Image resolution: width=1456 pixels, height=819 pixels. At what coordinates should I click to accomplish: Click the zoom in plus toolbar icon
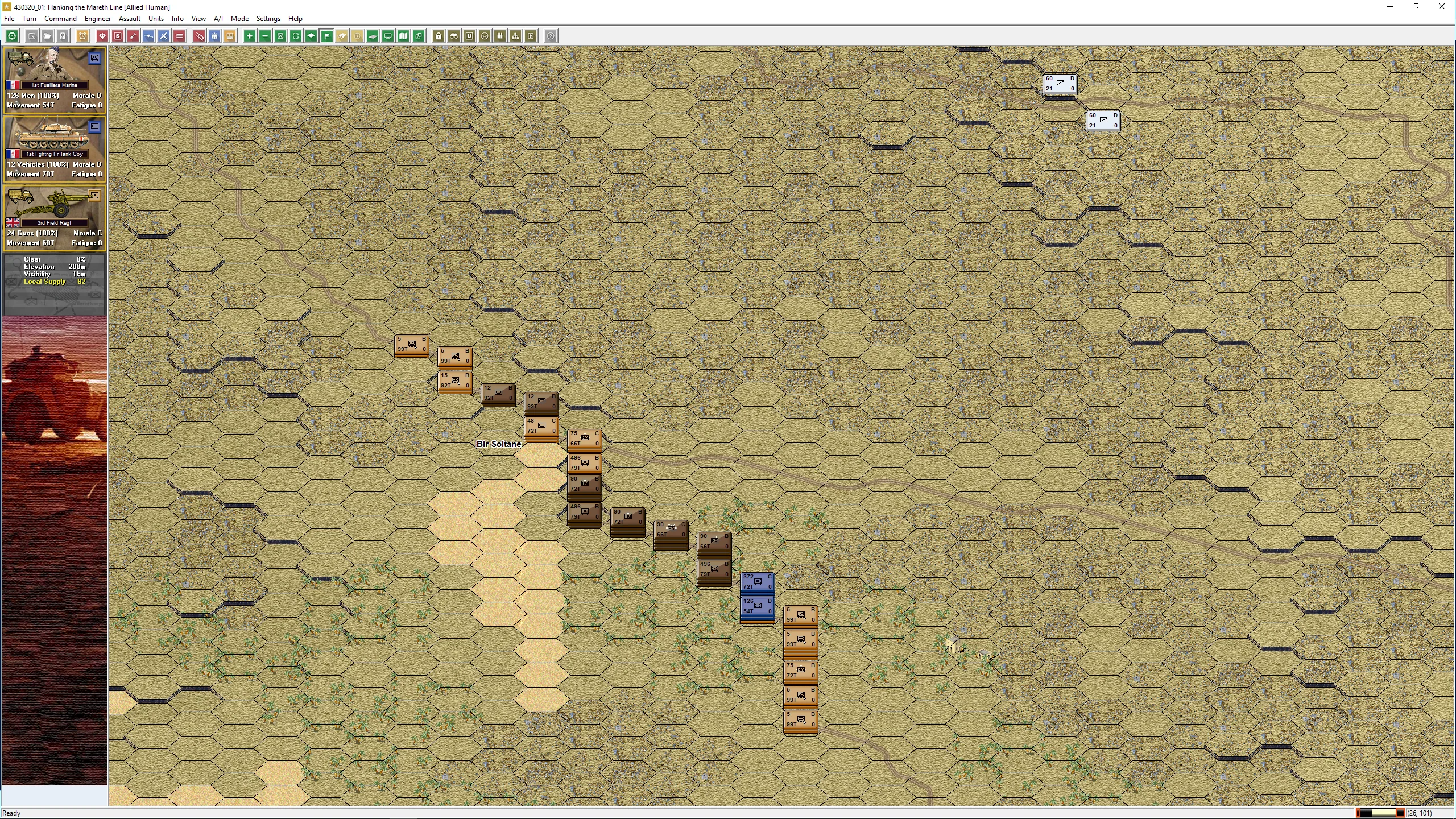[x=249, y=36]
